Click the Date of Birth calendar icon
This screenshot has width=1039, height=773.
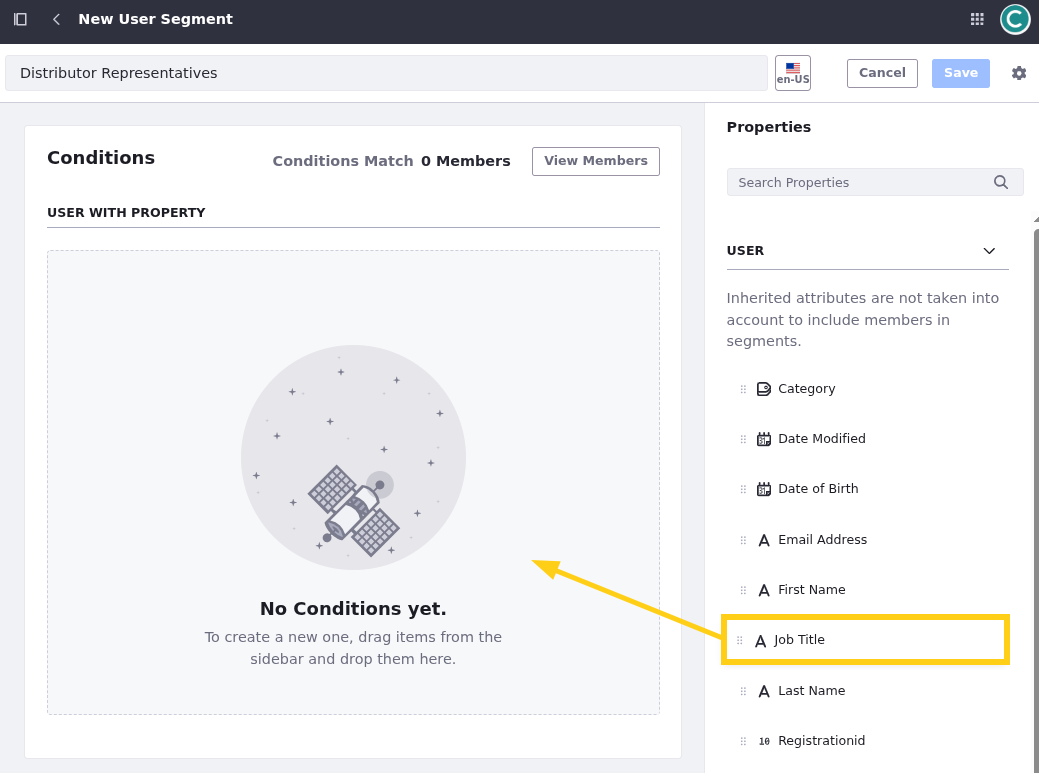point(764,489)
